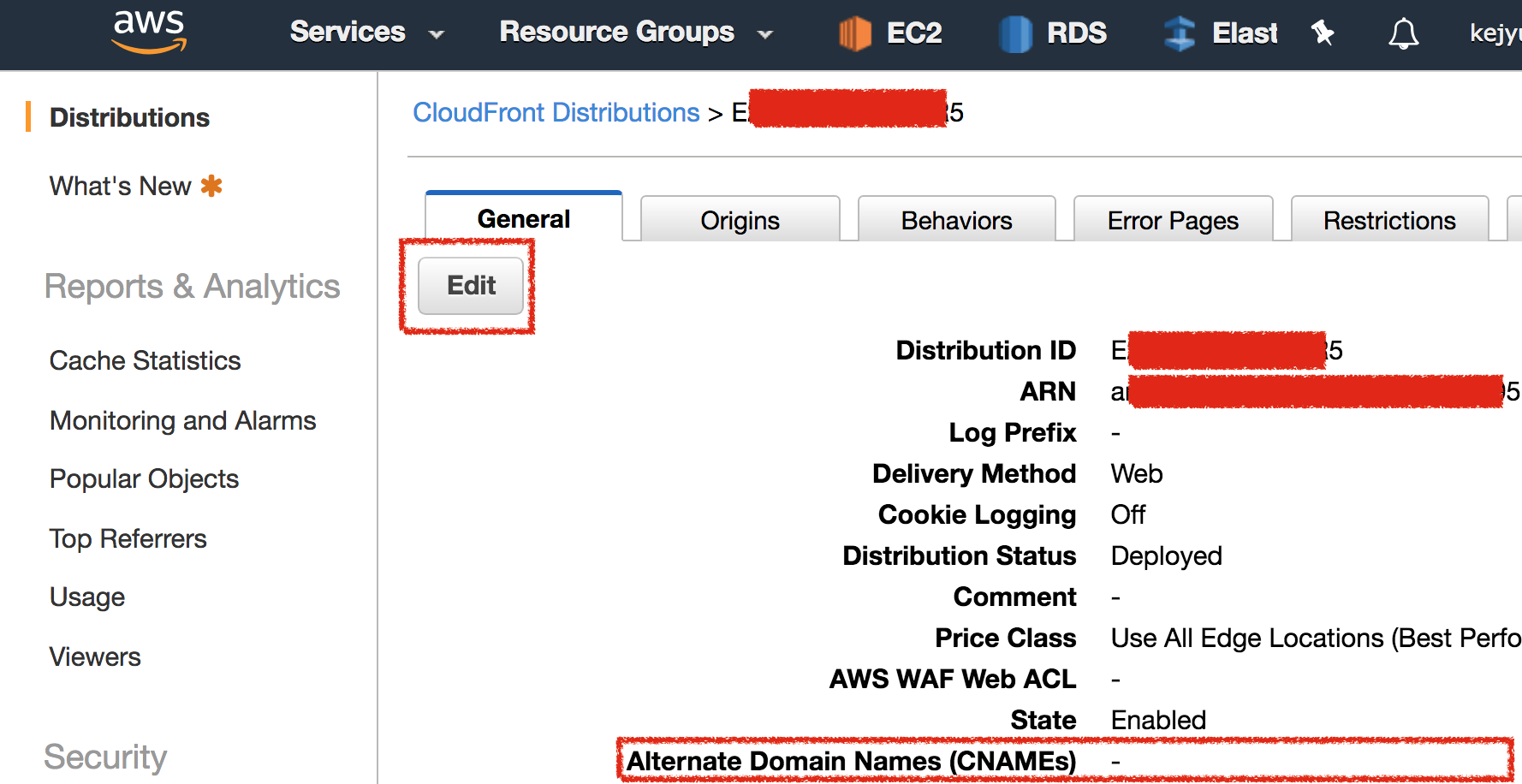Screen dimensions: 1522x784
Task: Expand the Services dropdown menu
Action: click(x=366, y=33)
